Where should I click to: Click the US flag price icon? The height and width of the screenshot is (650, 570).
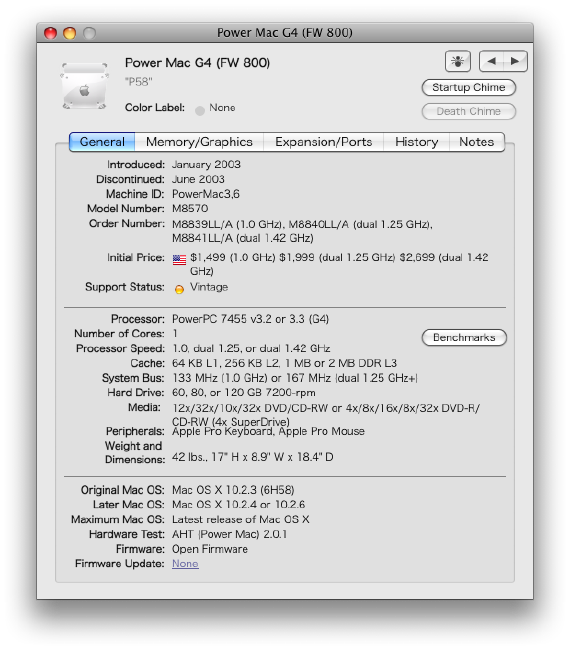click(x=179, y=260)
